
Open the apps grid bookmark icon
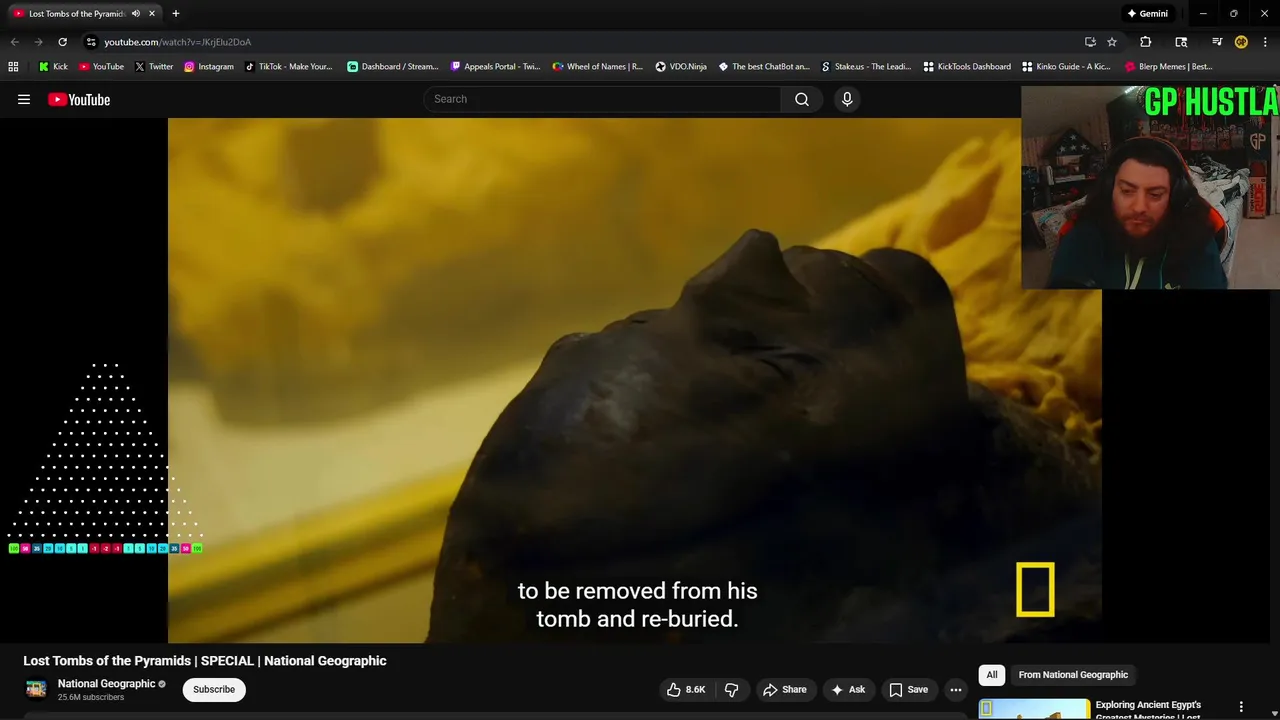tap(13, 67)
